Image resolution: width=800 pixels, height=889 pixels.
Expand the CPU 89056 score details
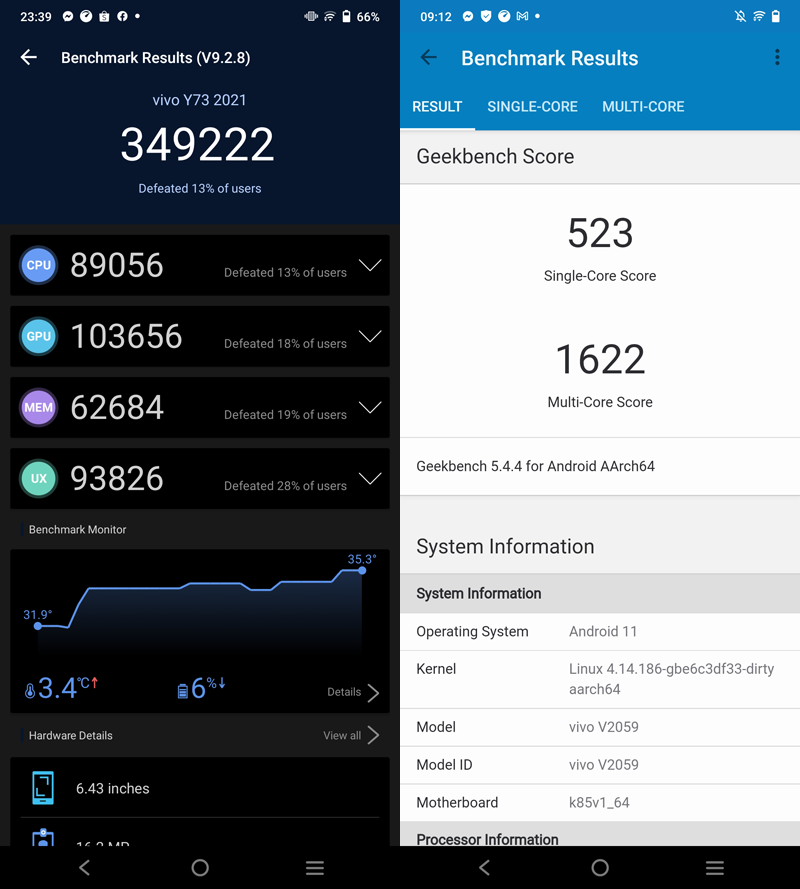click(370, 265)
